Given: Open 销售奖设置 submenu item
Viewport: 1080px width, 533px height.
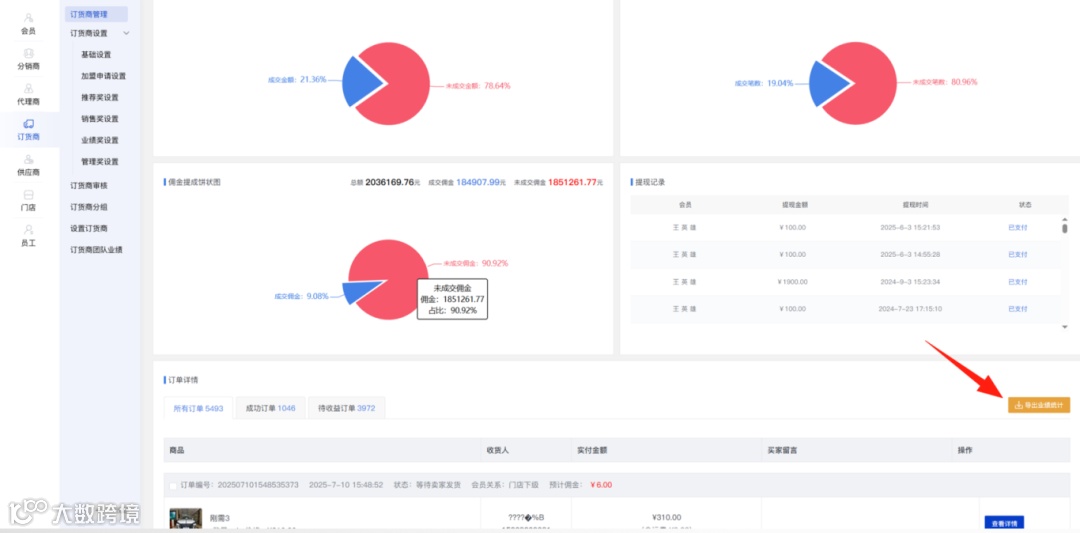Looking at the screenshot, I should tap(100, 118).
